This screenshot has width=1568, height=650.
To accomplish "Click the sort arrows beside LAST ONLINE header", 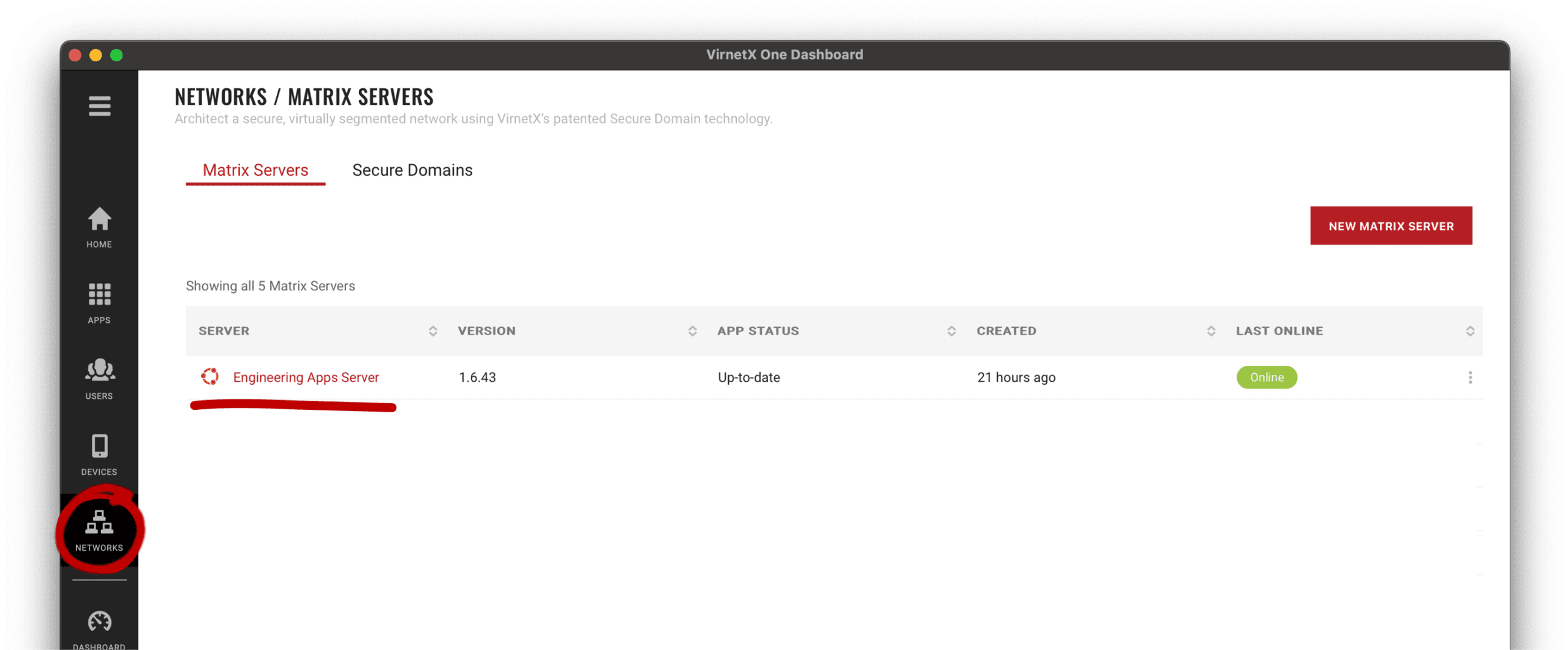I will coord(1471,331).
